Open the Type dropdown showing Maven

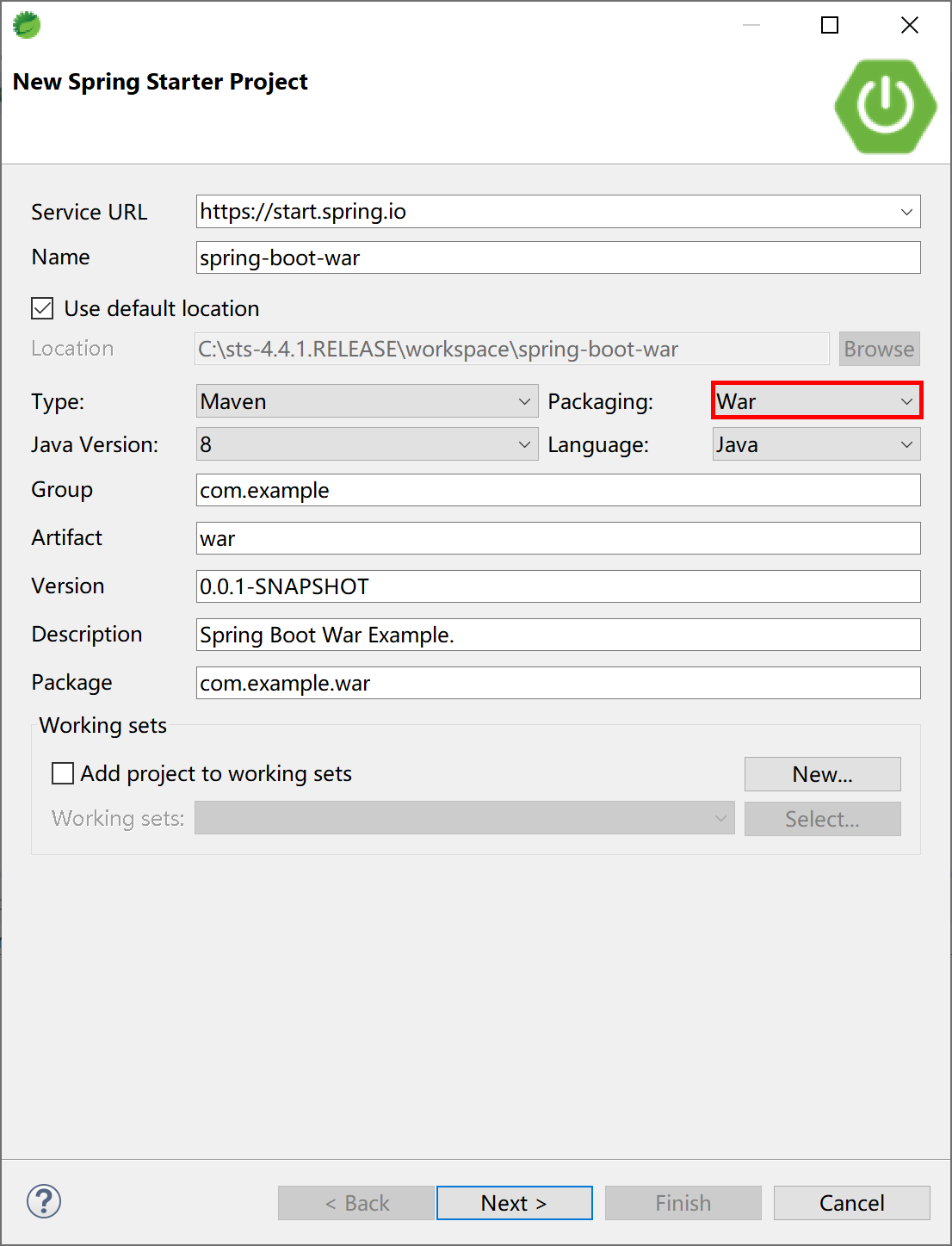pyautogui.click(x=367, y=401)
